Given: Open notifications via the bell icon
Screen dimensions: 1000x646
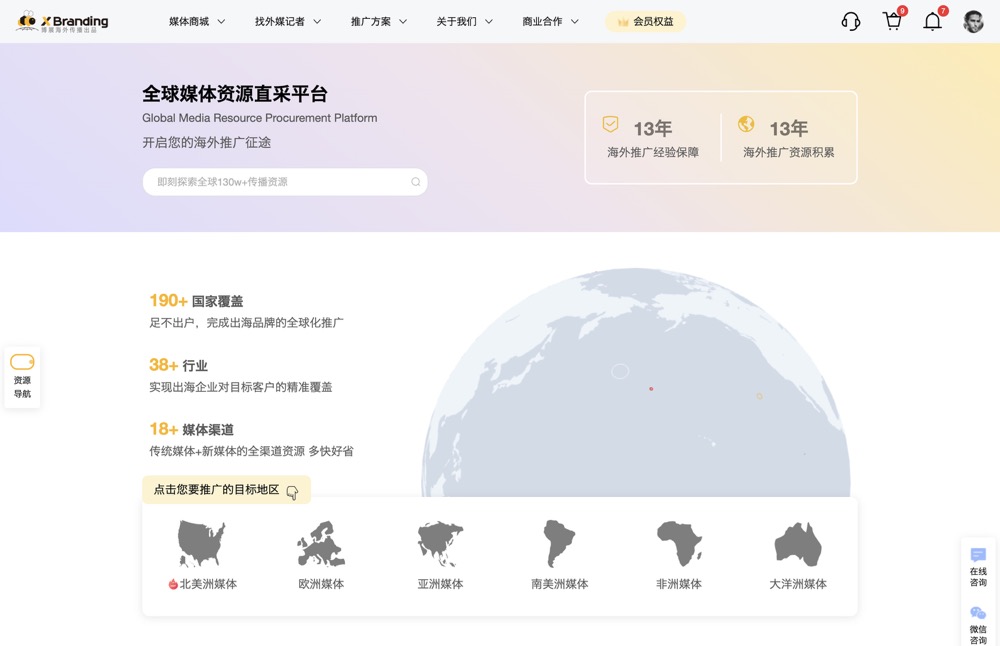Looking at the screenshot, I should (x=932, y=20).
